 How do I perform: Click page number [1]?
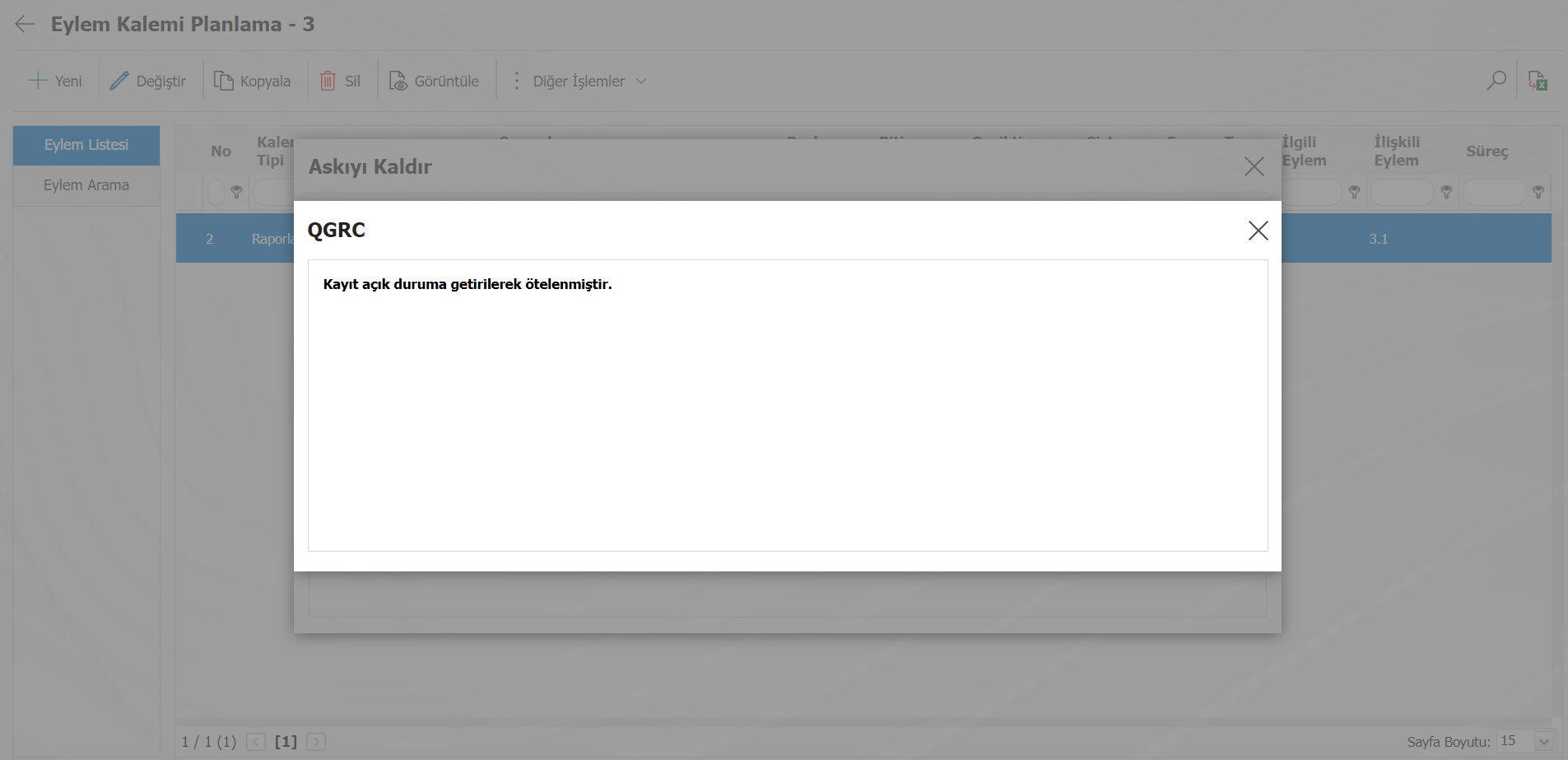point(286,742)
